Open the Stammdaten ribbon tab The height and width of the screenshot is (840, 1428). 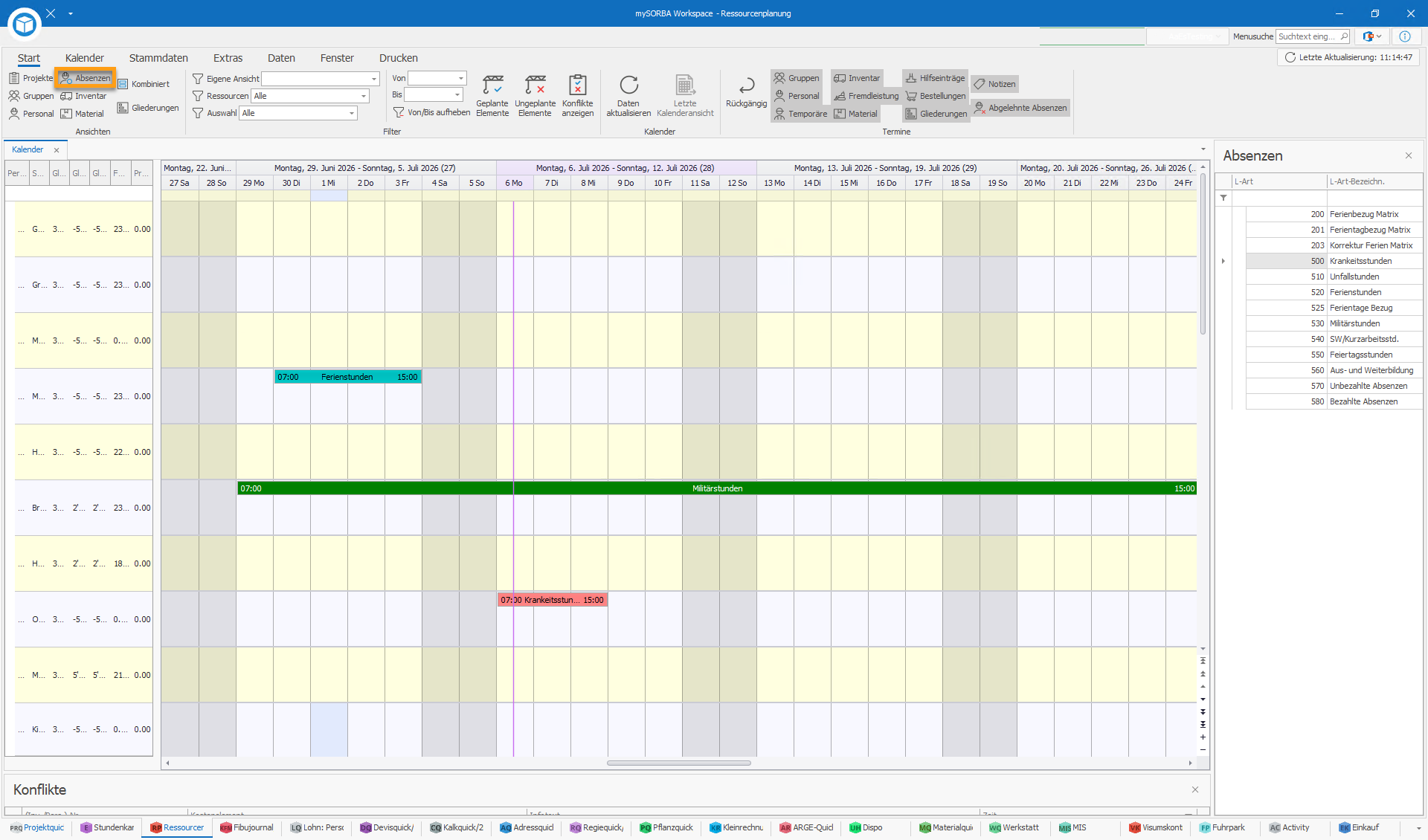[x=158, y=58]
